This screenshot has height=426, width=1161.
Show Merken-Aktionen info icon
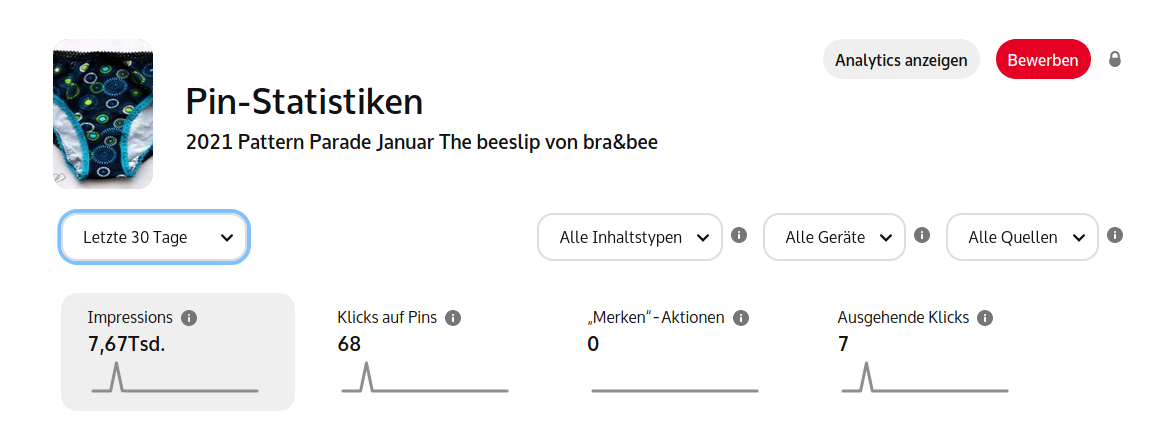click(x=740, y=319)
